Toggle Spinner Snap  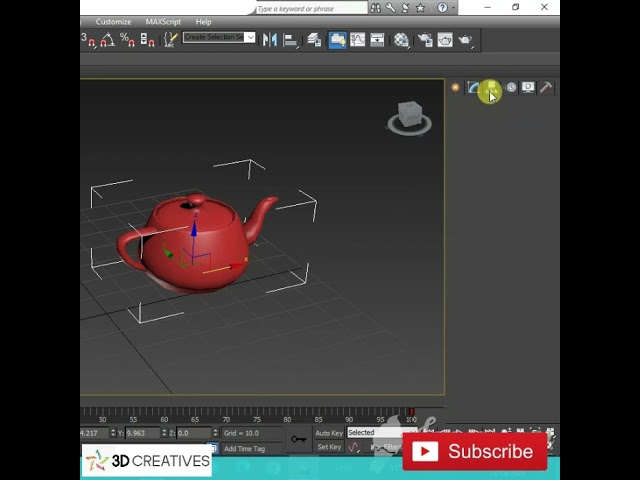point(147,40)
